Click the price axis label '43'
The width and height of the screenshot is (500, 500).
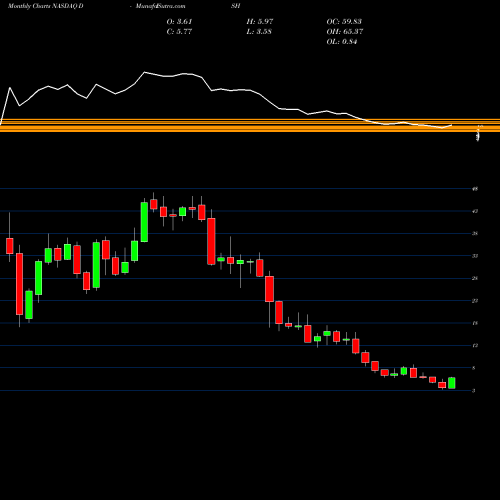click(475, 211)
